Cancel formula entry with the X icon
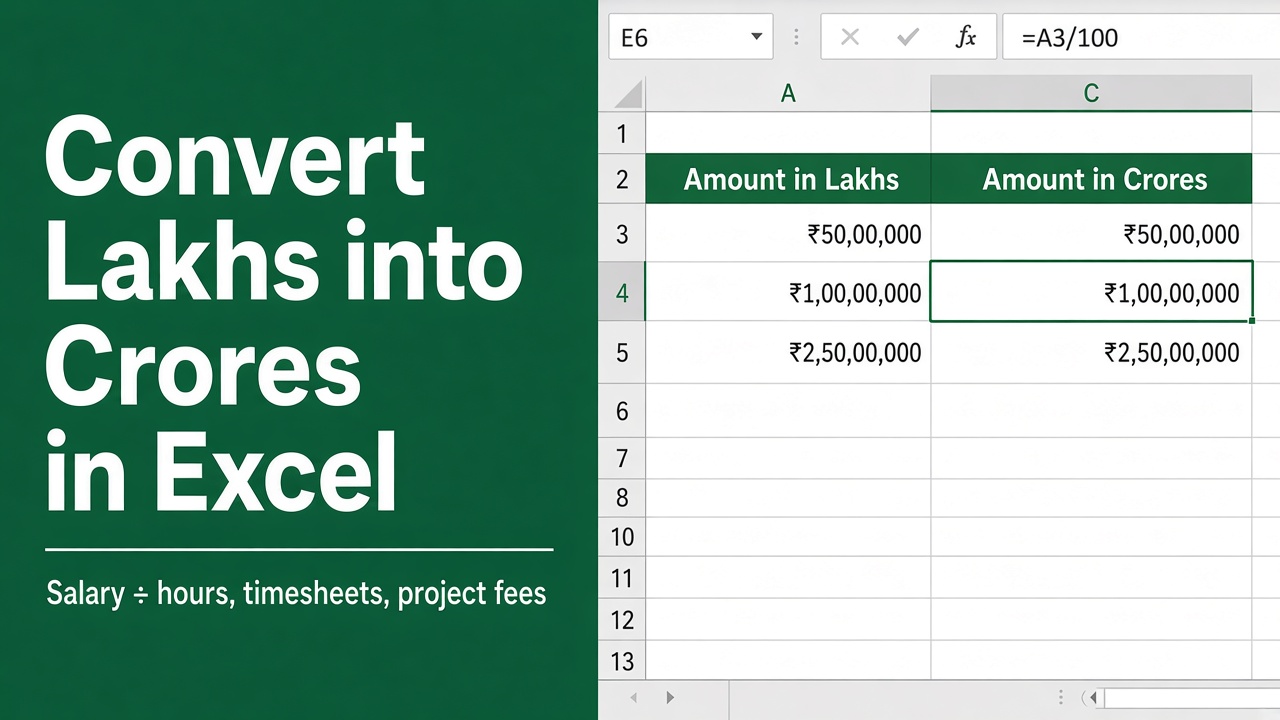This screenshot has height=720, width=1280. (850, 38)
